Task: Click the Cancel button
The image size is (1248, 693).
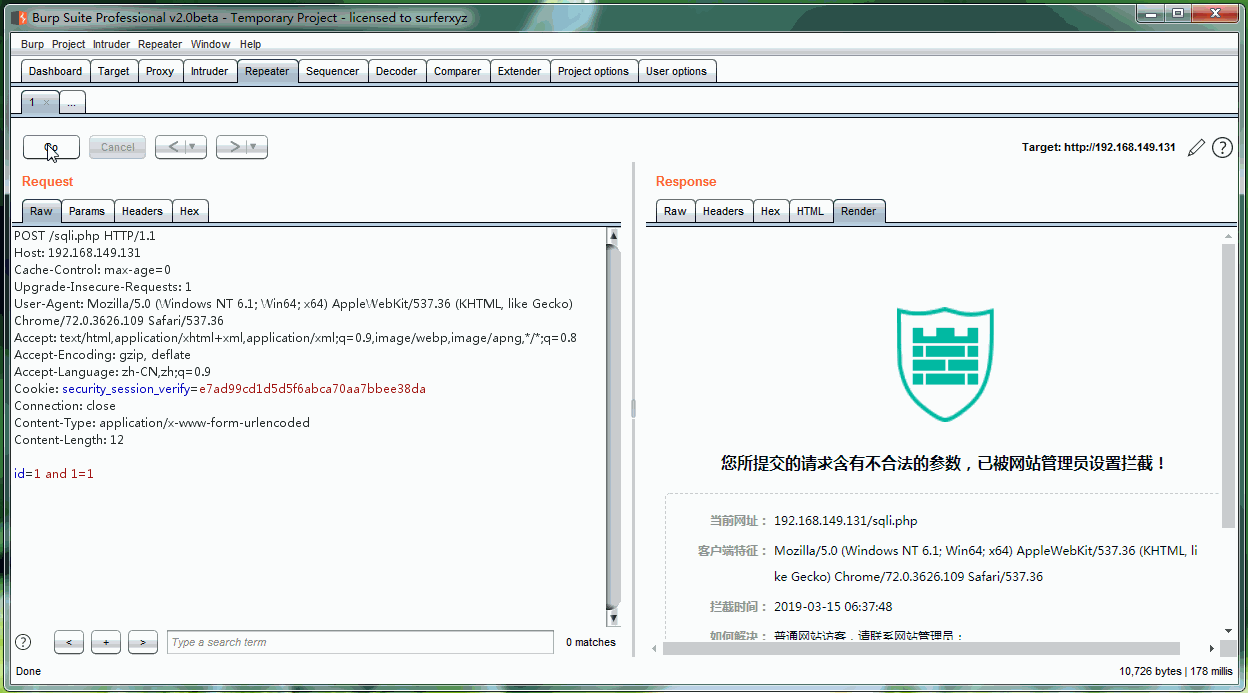Action: pyautogui.click(x=118, y=147)
